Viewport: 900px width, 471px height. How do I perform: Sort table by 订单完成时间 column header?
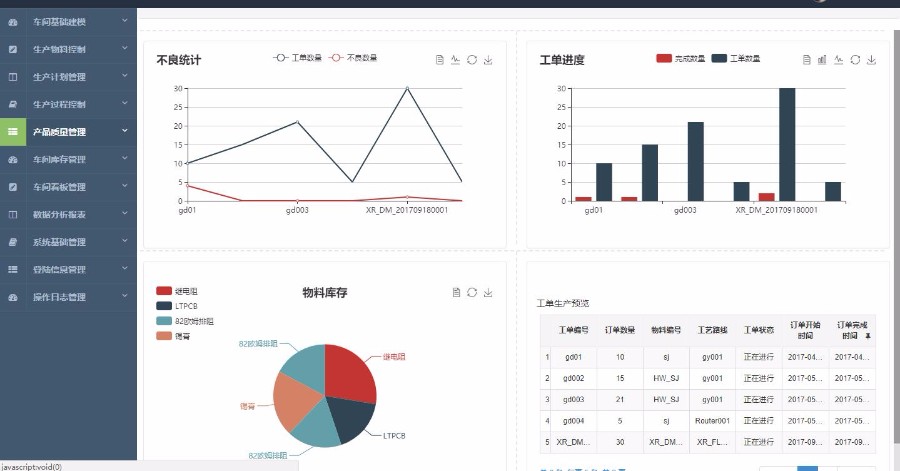click(x=852, y=330)
